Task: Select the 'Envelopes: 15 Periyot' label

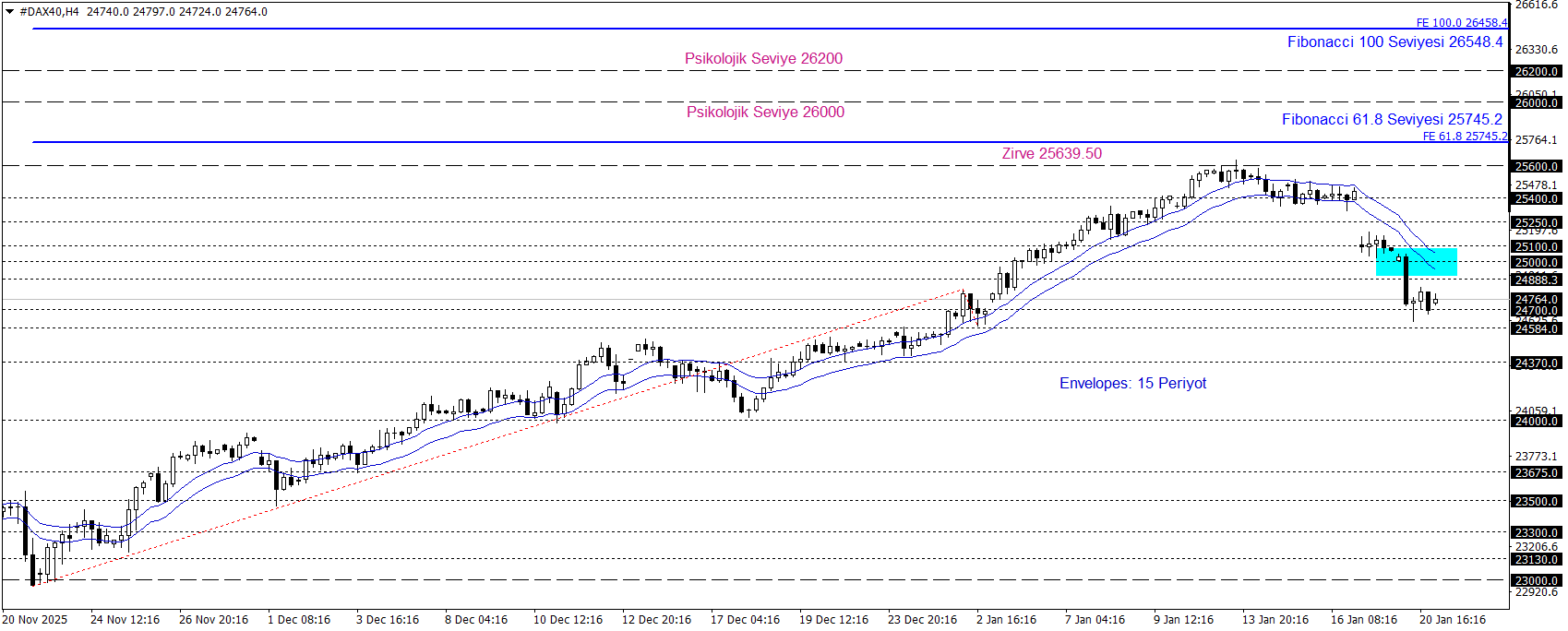Action: 1132,383
